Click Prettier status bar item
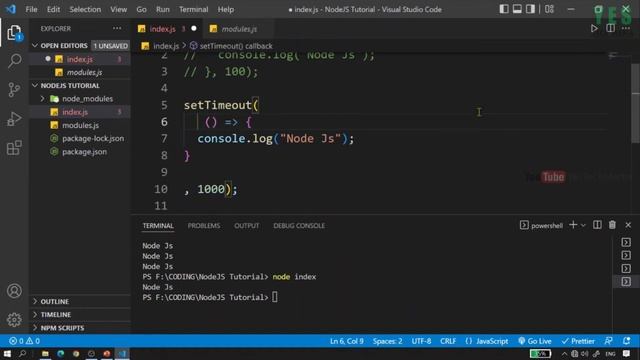 (x=578, y=341)
